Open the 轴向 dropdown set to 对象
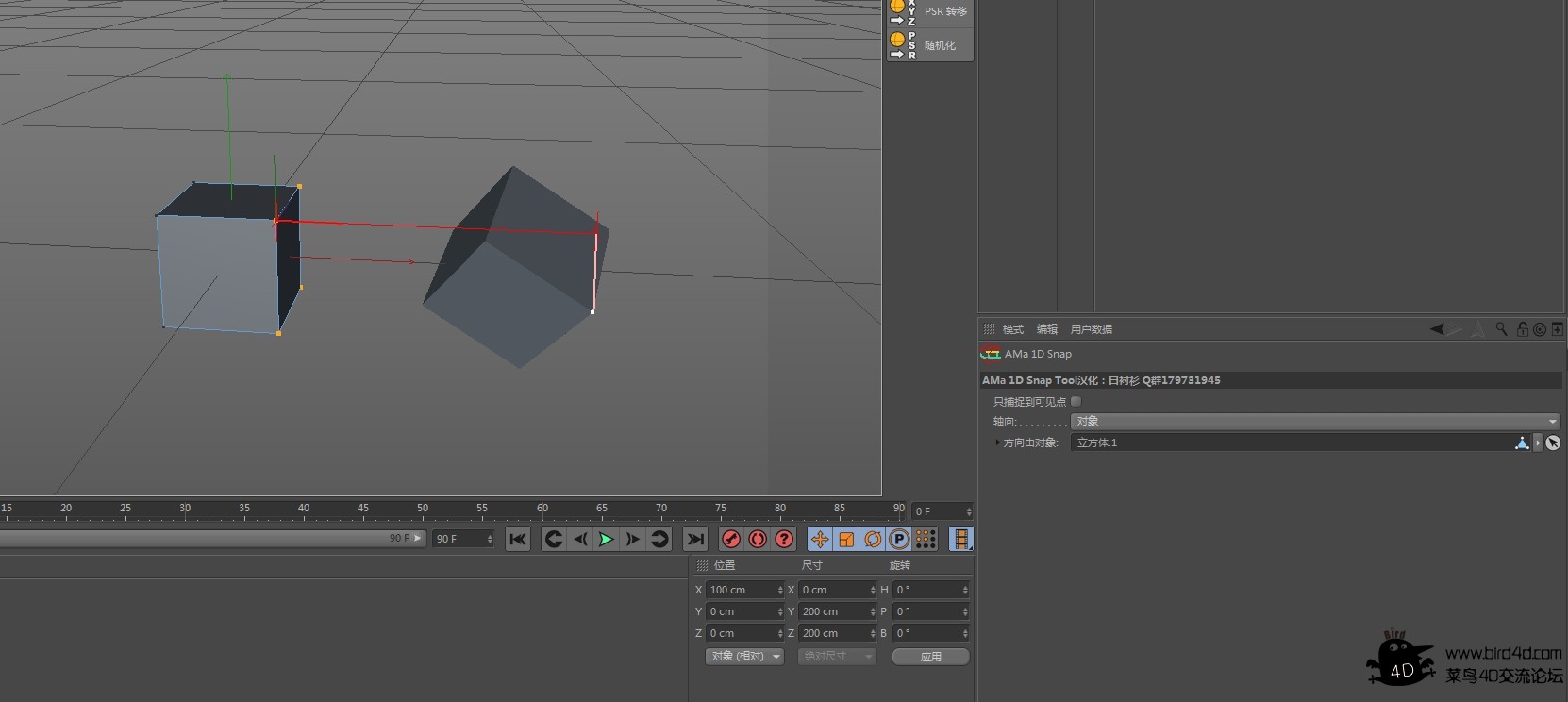 1315,422
